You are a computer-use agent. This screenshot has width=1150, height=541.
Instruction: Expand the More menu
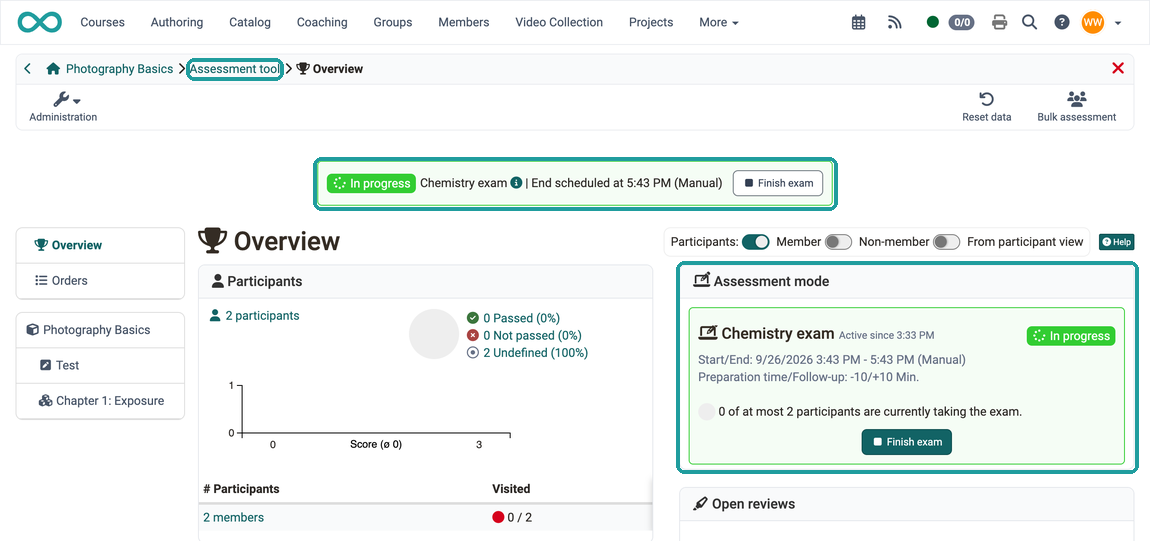(719, 23)
